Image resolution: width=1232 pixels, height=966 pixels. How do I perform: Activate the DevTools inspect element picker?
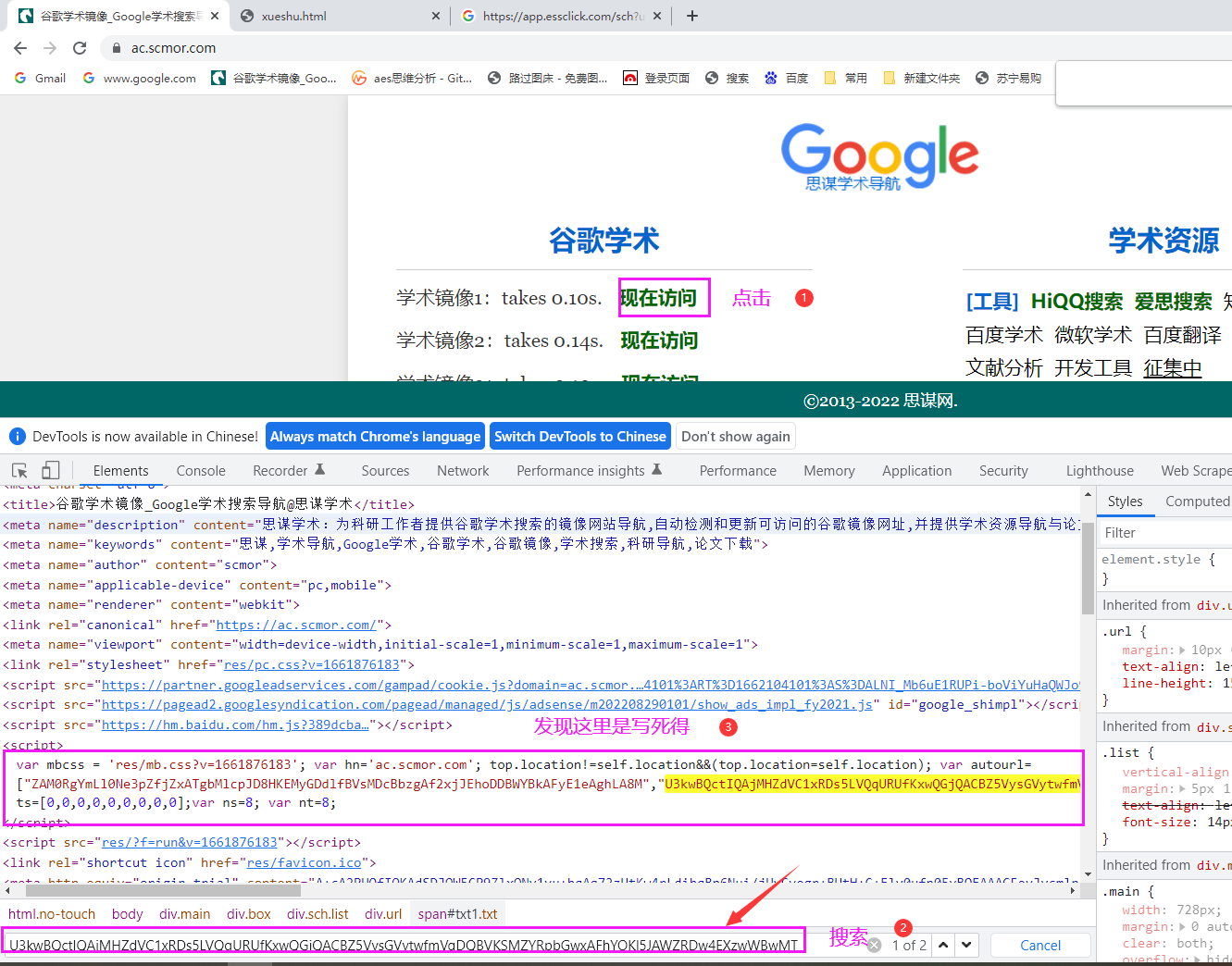tap(19, 470)
